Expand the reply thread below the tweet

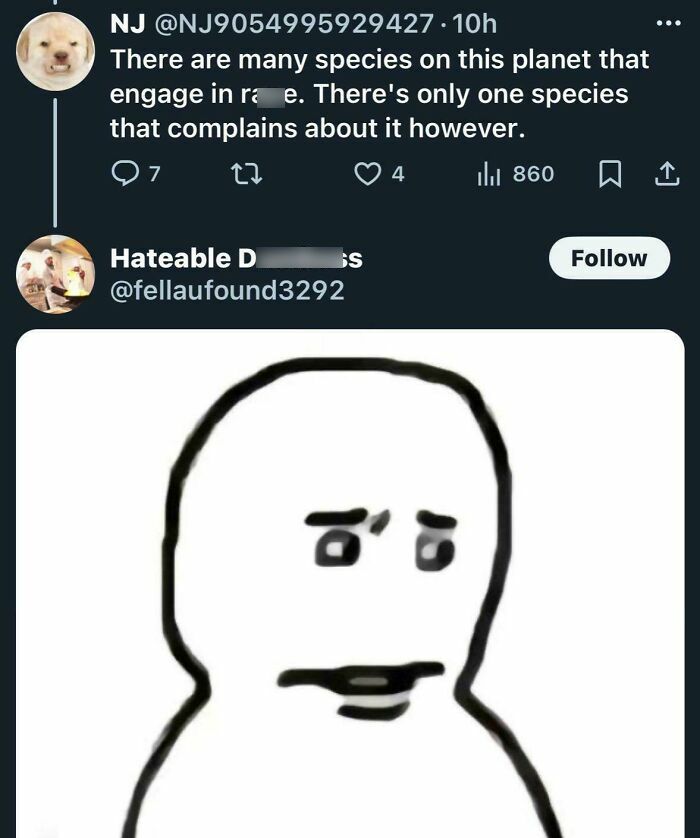click(x=126, y=173)
